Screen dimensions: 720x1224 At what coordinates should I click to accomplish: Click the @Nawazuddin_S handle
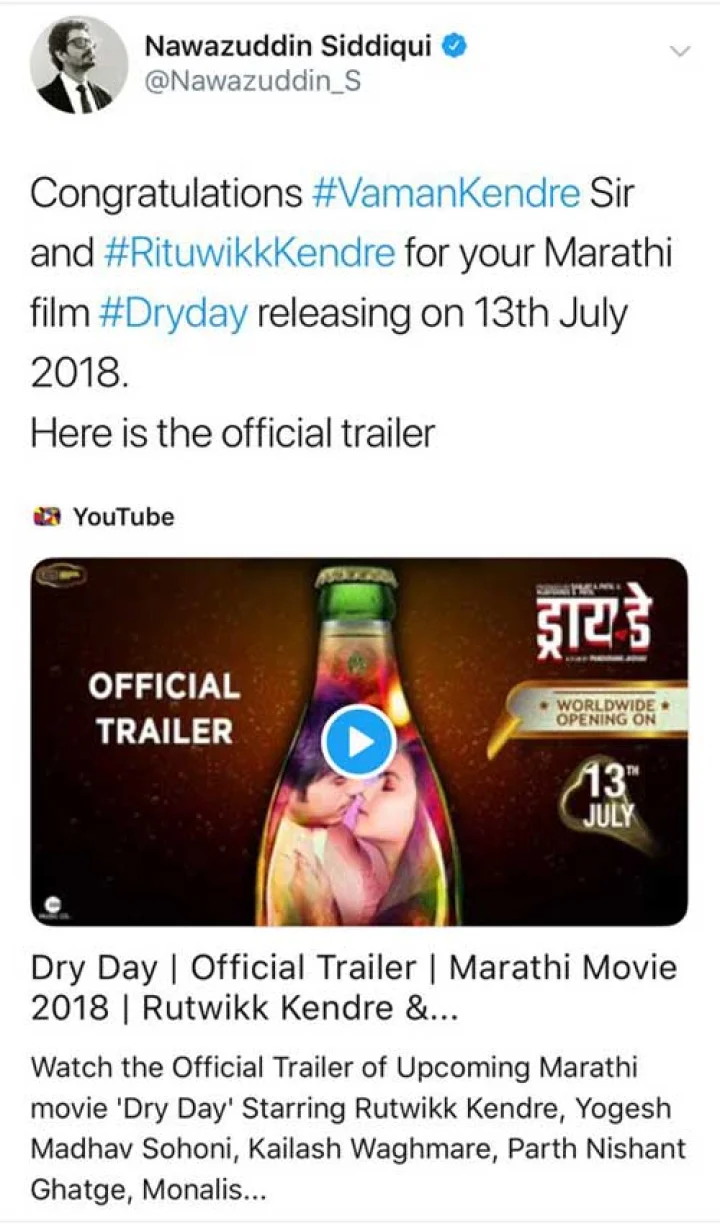pyautogui.click(x=253, y=82)
